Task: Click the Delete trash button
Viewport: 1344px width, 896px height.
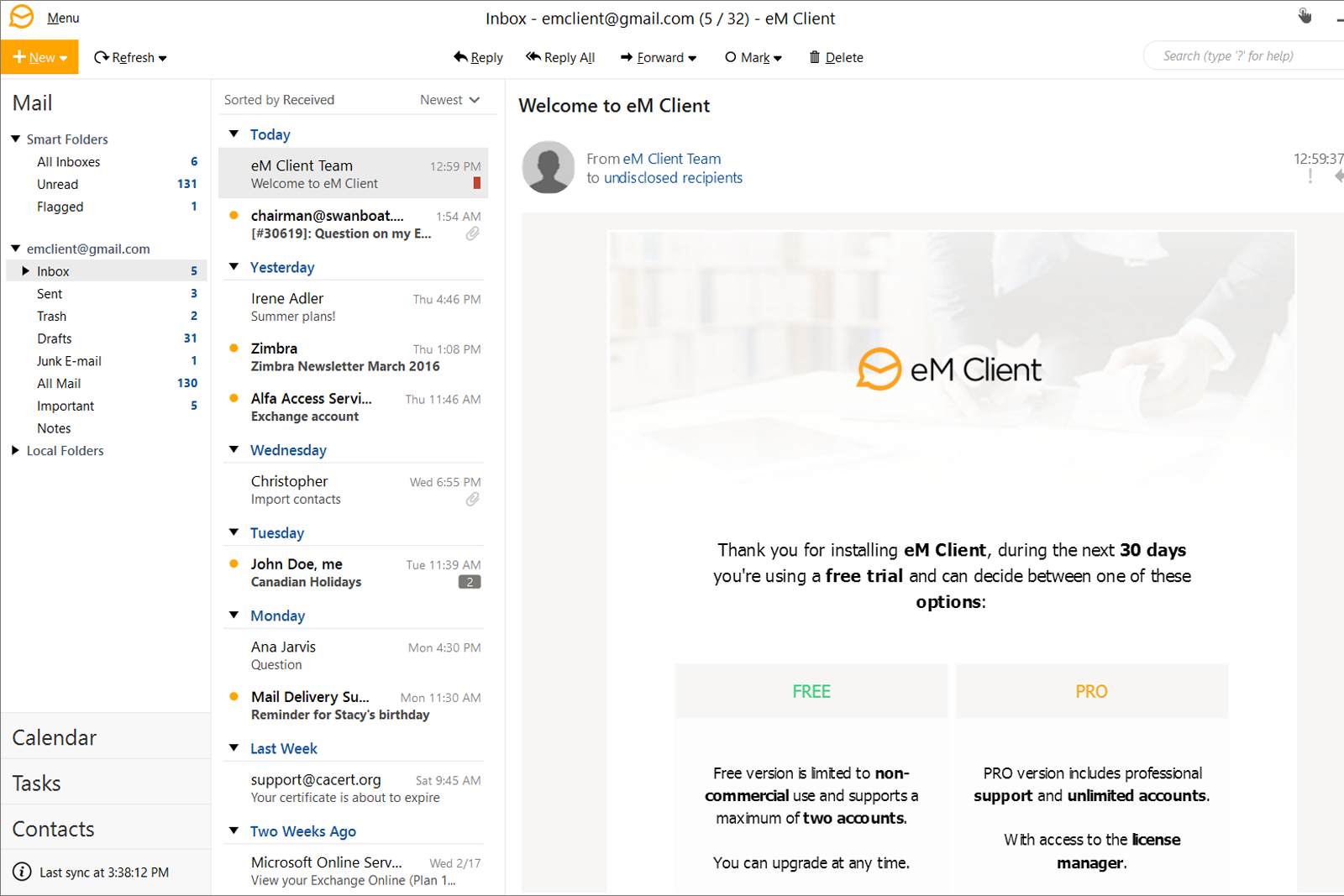Action: point(836,57)
